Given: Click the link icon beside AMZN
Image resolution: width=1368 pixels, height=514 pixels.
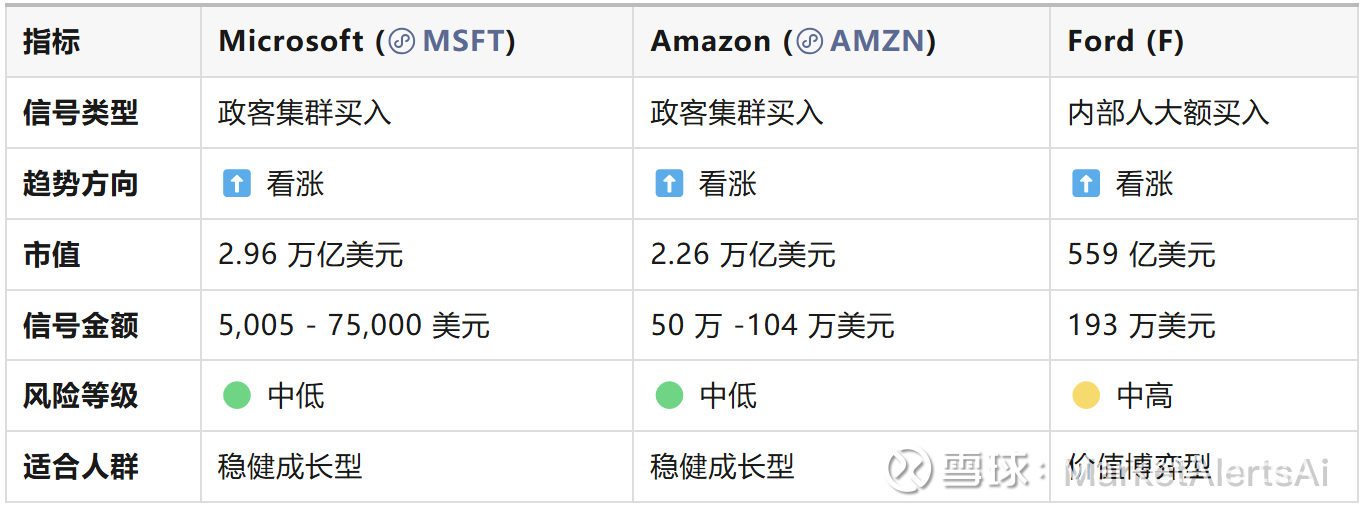Looking at the screenshot, I should pyautogui.click(x=809, y=42).
